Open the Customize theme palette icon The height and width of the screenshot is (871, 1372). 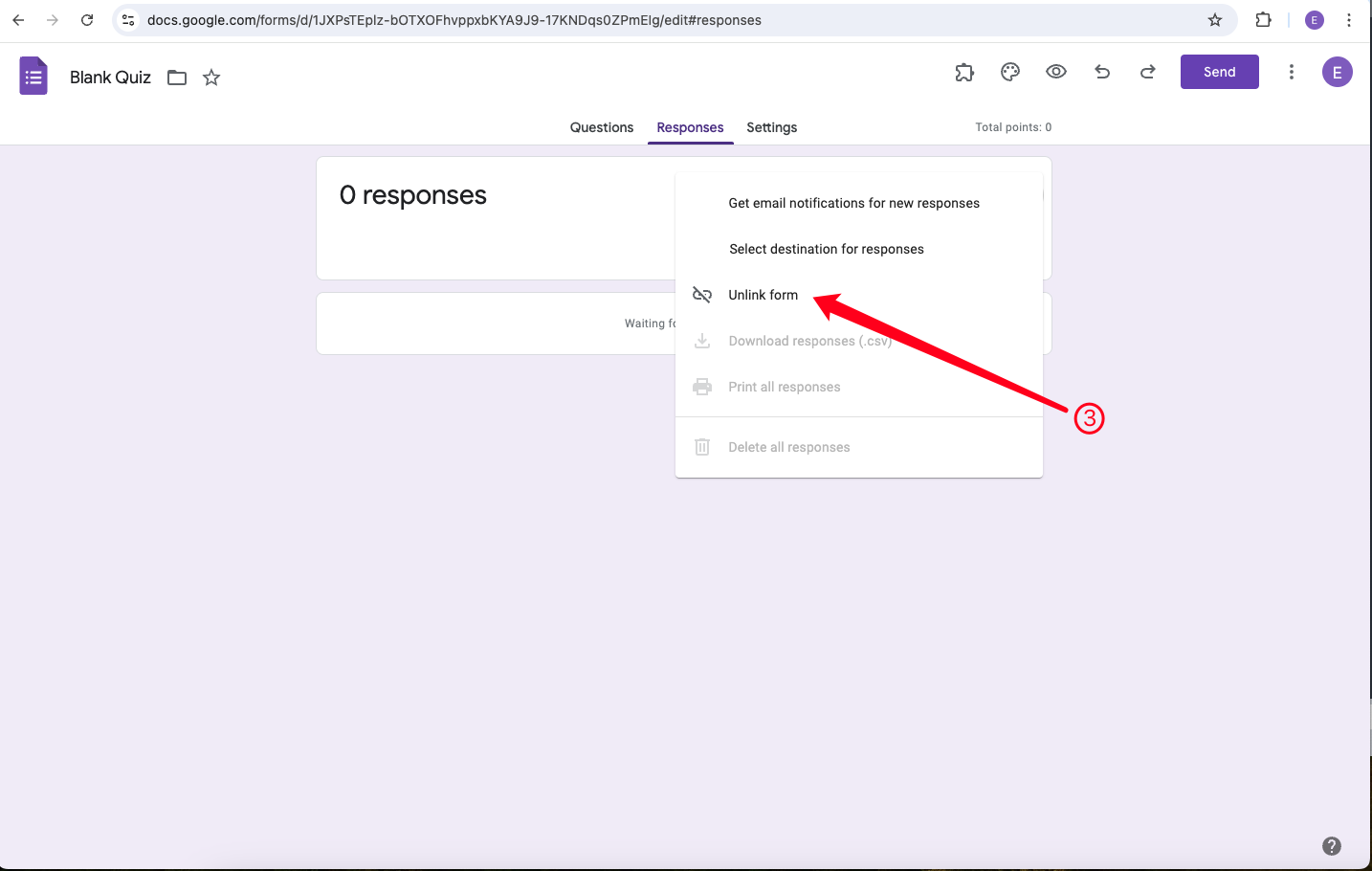click(x=1010, y=72)
